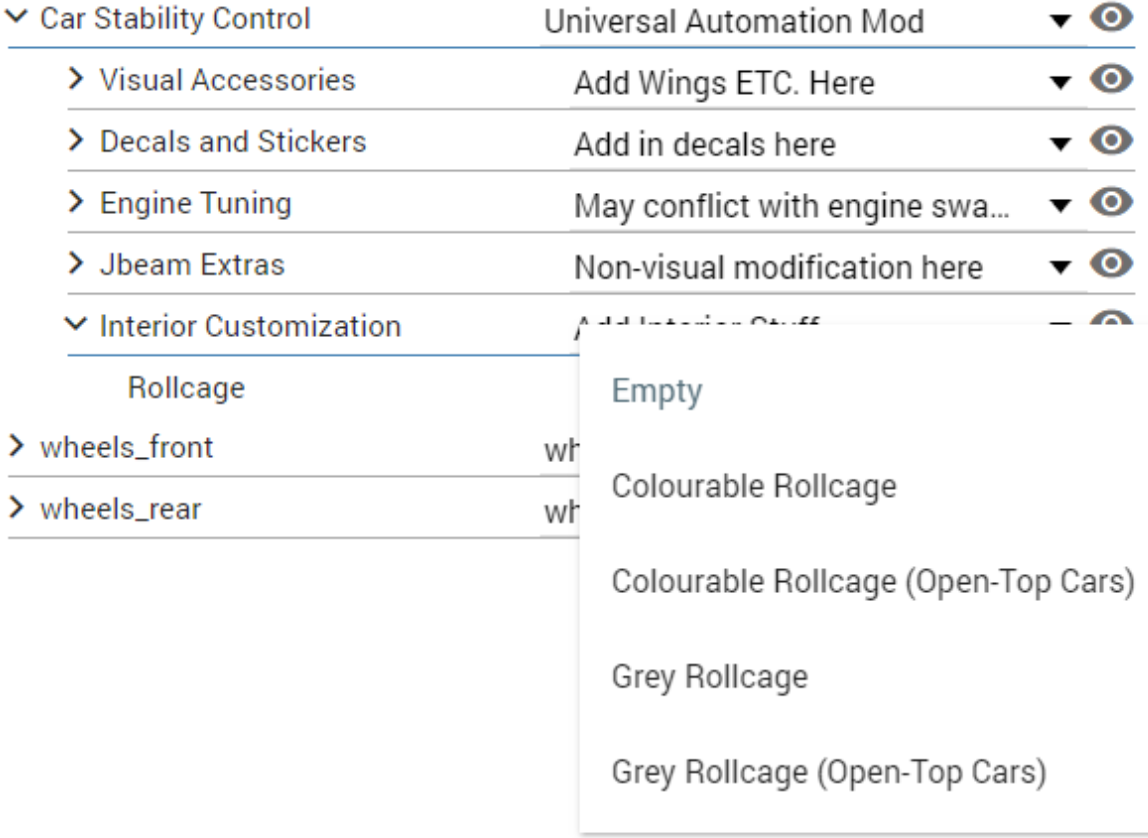Select Empty from the rollcage options

[657, 391]
